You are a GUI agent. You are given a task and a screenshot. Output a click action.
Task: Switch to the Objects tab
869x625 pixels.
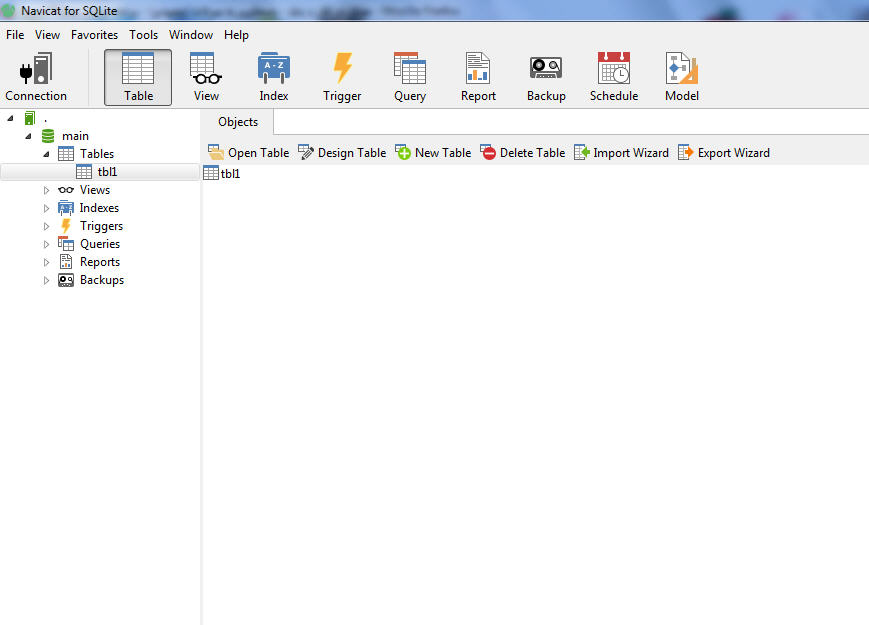coord(238,122)
